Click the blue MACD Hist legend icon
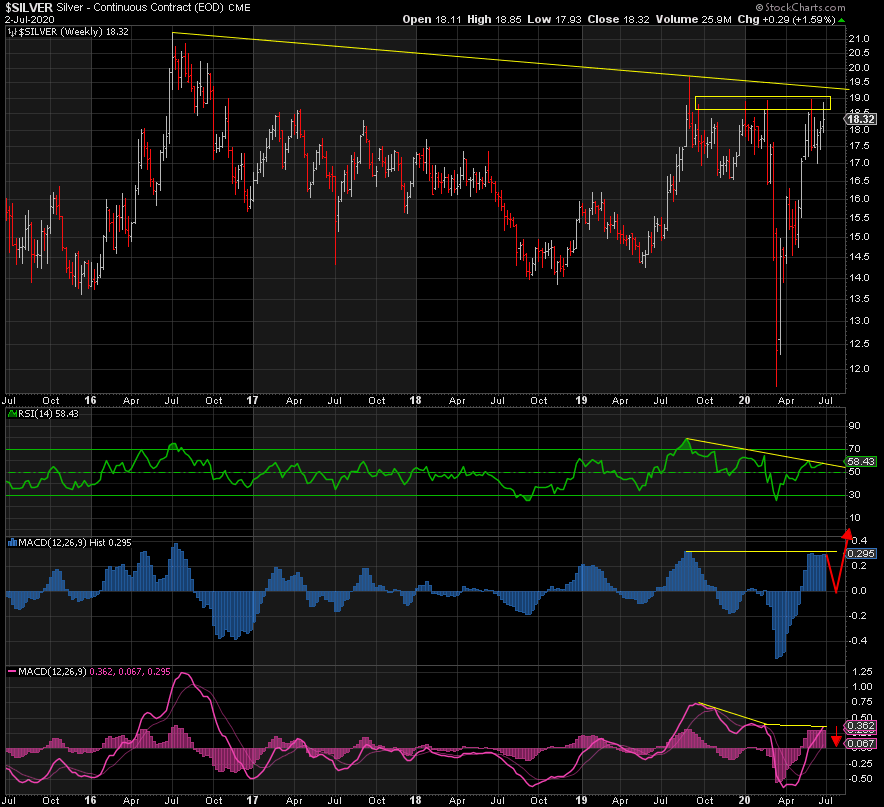 tap(12, 542)
